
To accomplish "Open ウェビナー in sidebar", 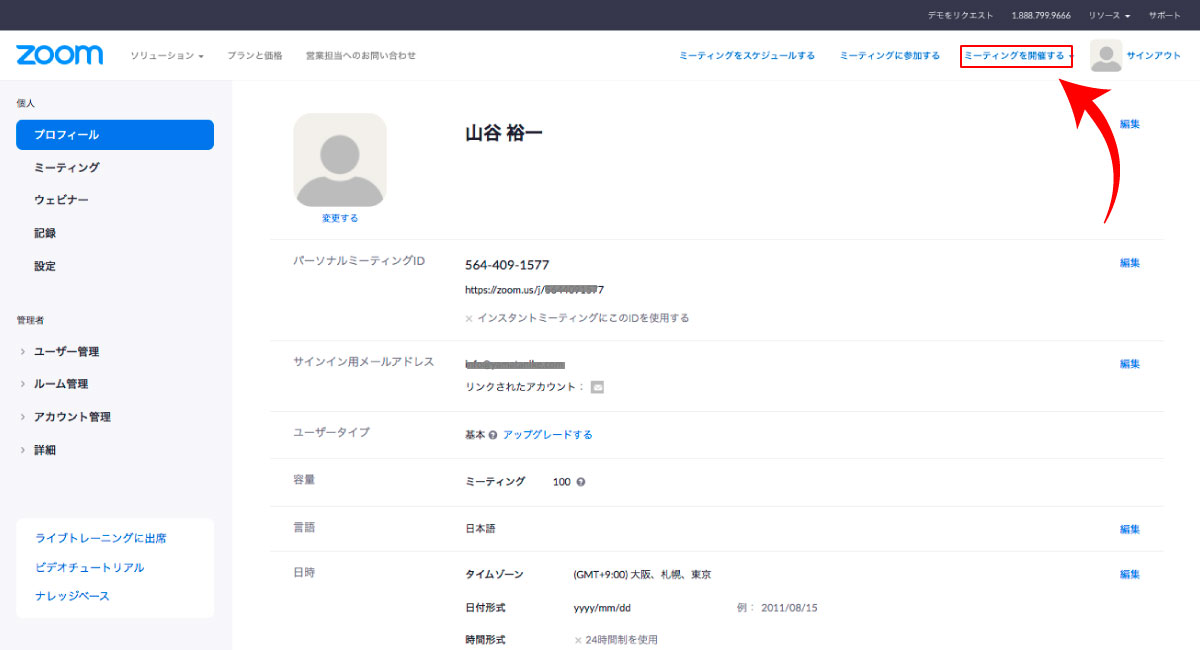I will tap(61, 201).
